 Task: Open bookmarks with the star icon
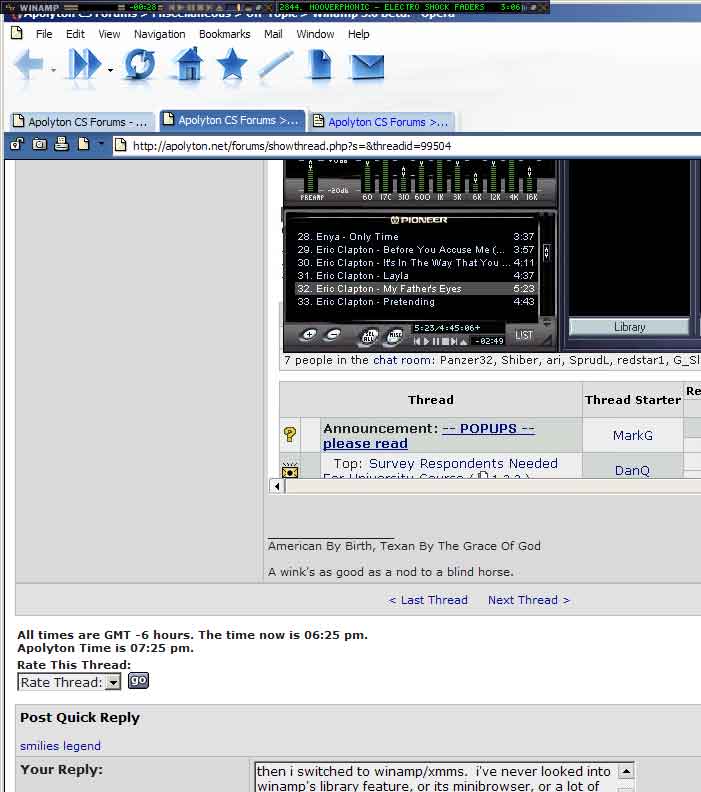click(232, 64)
